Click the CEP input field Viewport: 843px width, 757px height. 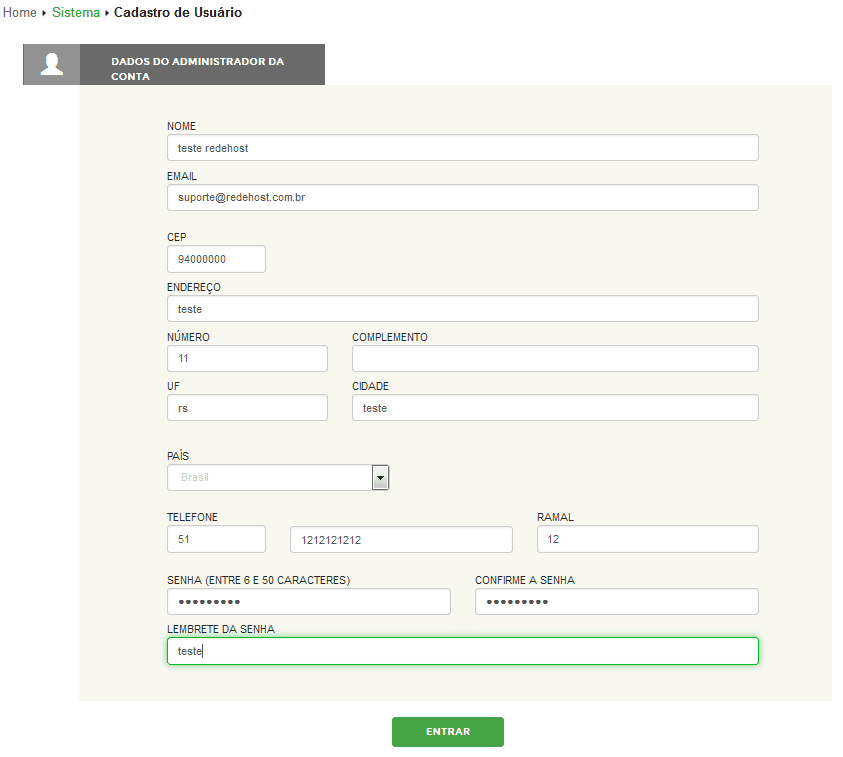pos(216,259)
